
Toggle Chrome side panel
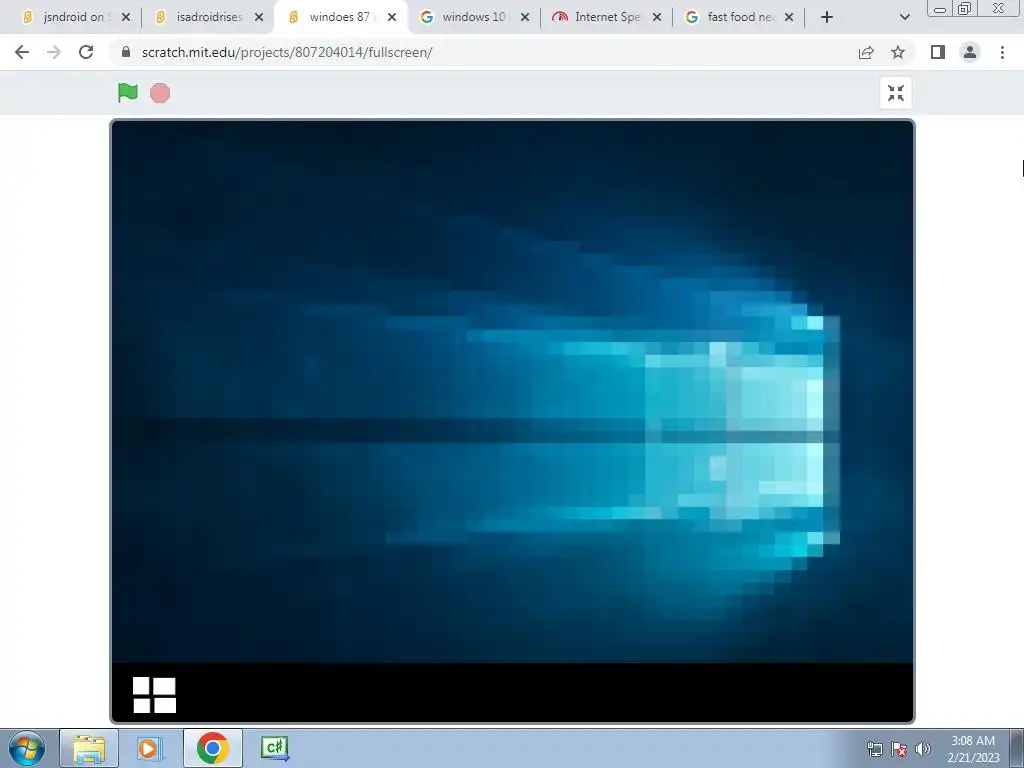click(938, 52)
